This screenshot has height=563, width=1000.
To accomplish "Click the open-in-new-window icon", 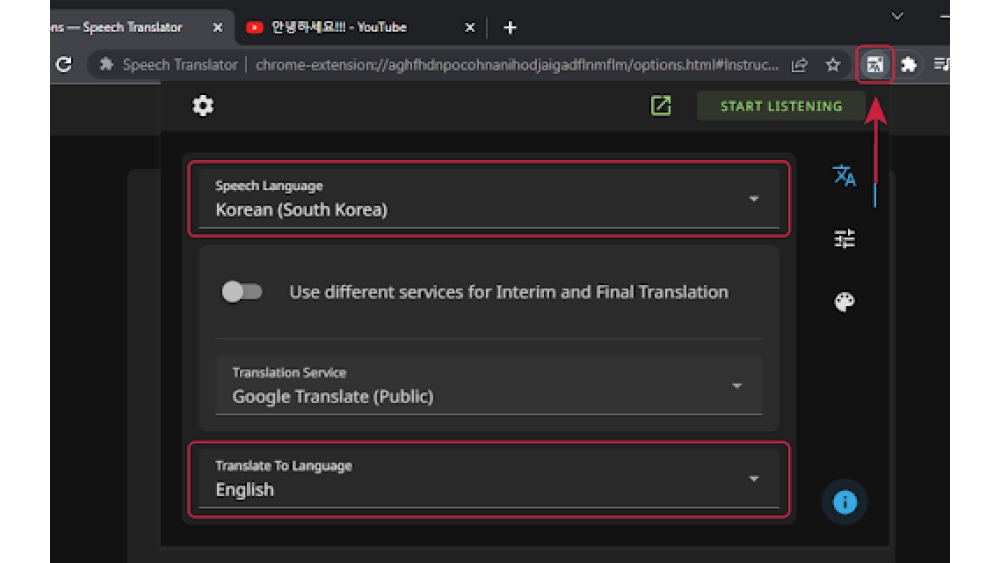I will point(661,106).
